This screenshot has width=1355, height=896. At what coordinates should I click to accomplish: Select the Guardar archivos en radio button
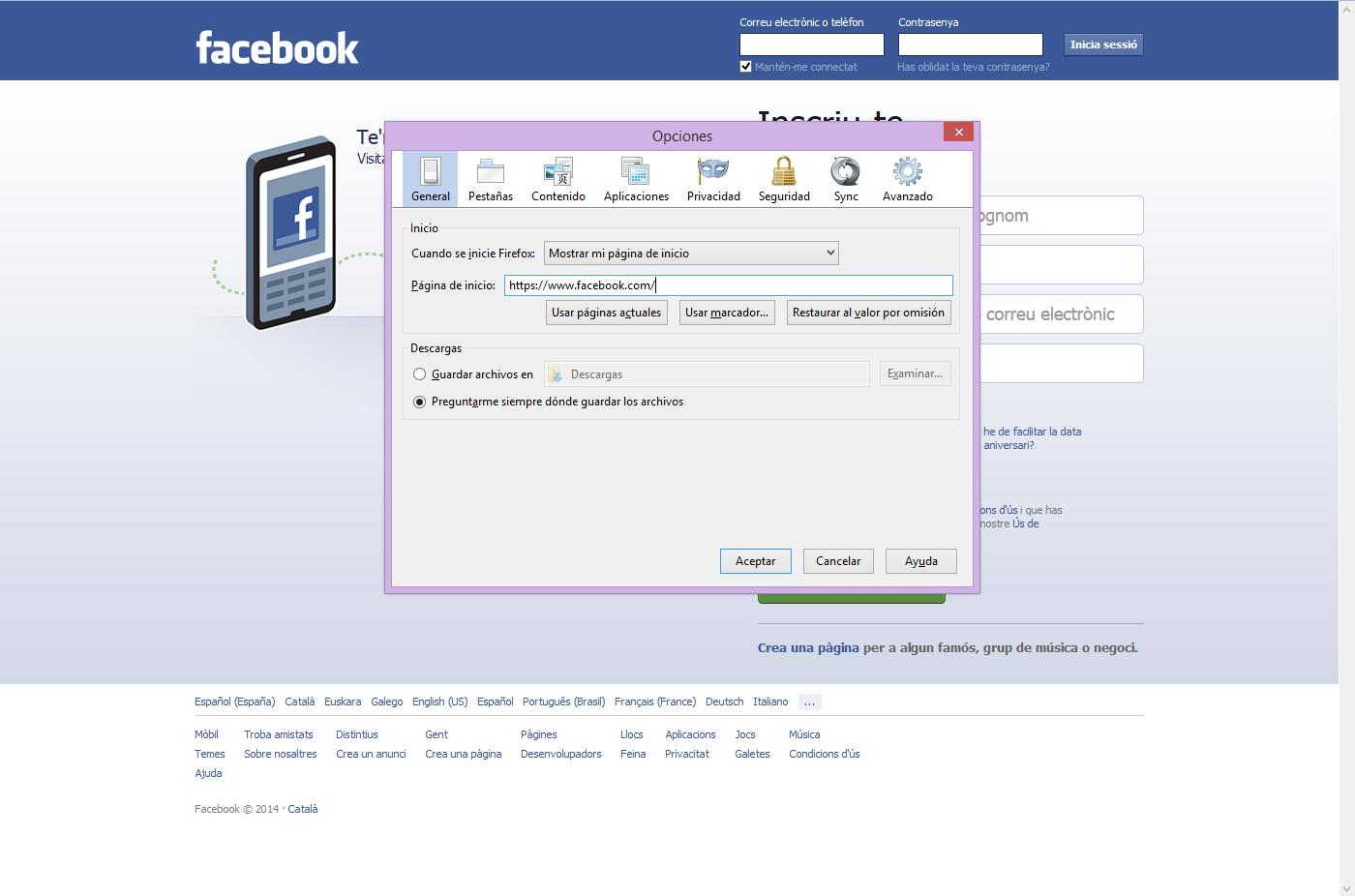click(420, 373)
